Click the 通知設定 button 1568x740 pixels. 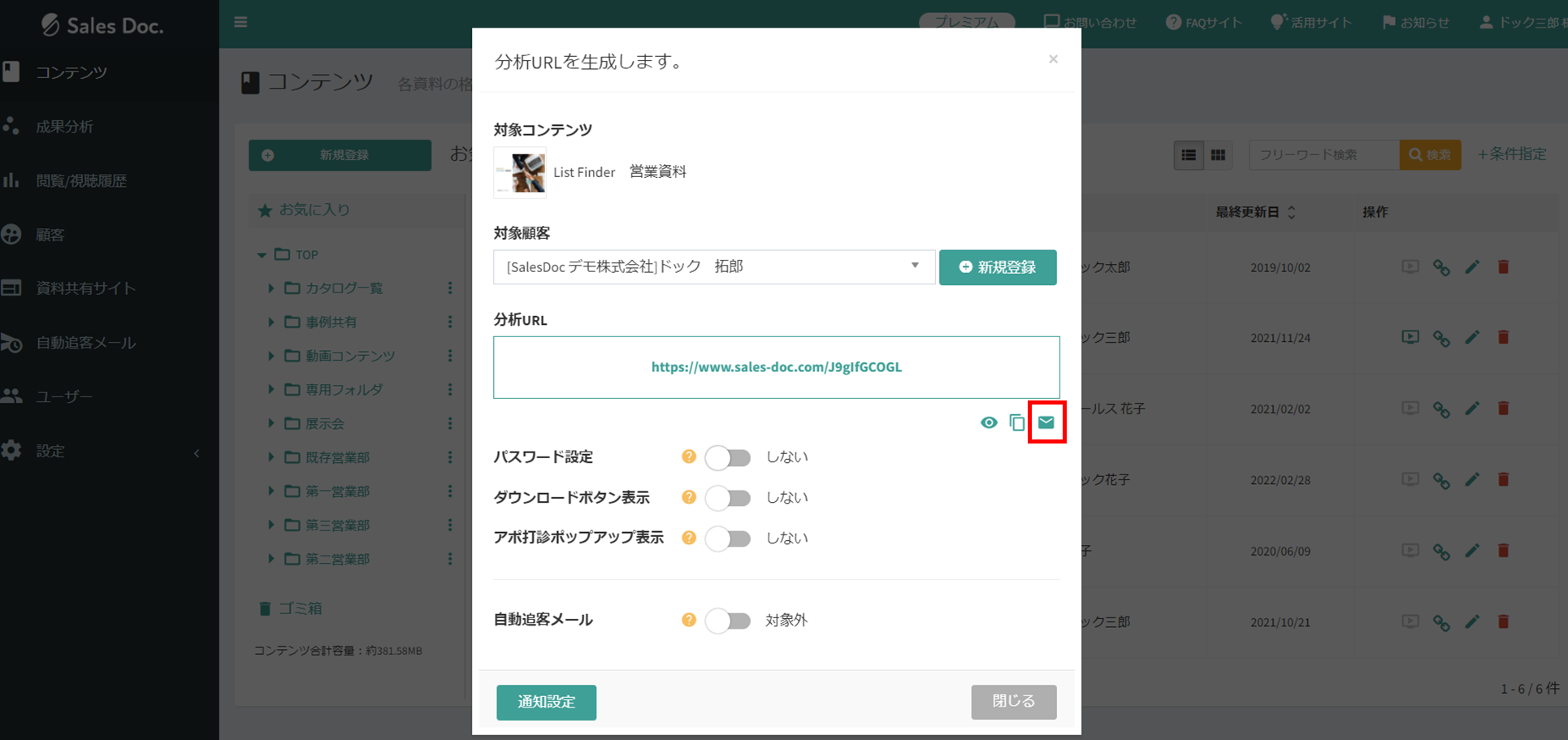pyautogui.click(x=546, y=702)
